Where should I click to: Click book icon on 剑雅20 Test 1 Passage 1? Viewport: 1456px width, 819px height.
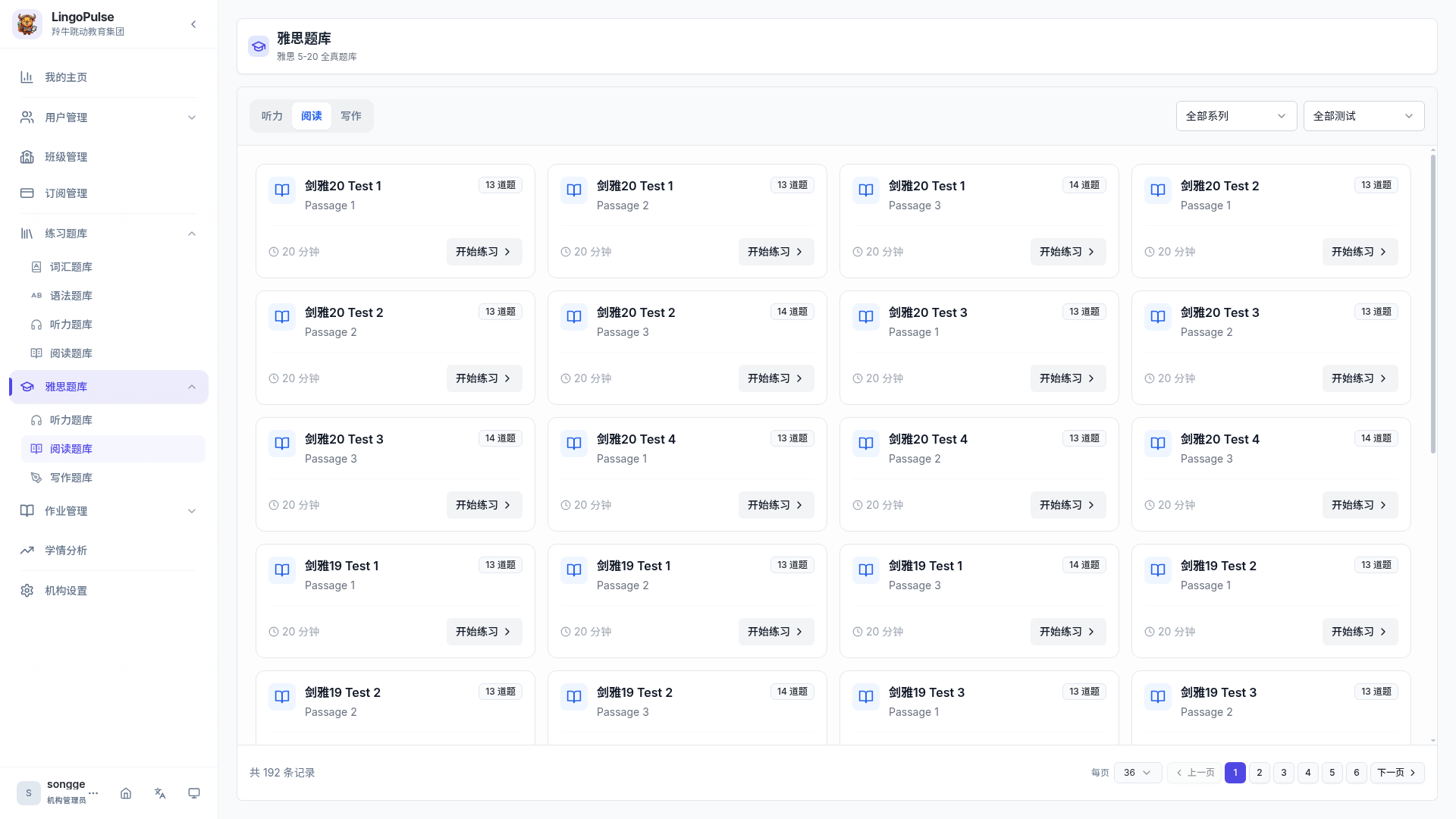click(x=282, y=190)
